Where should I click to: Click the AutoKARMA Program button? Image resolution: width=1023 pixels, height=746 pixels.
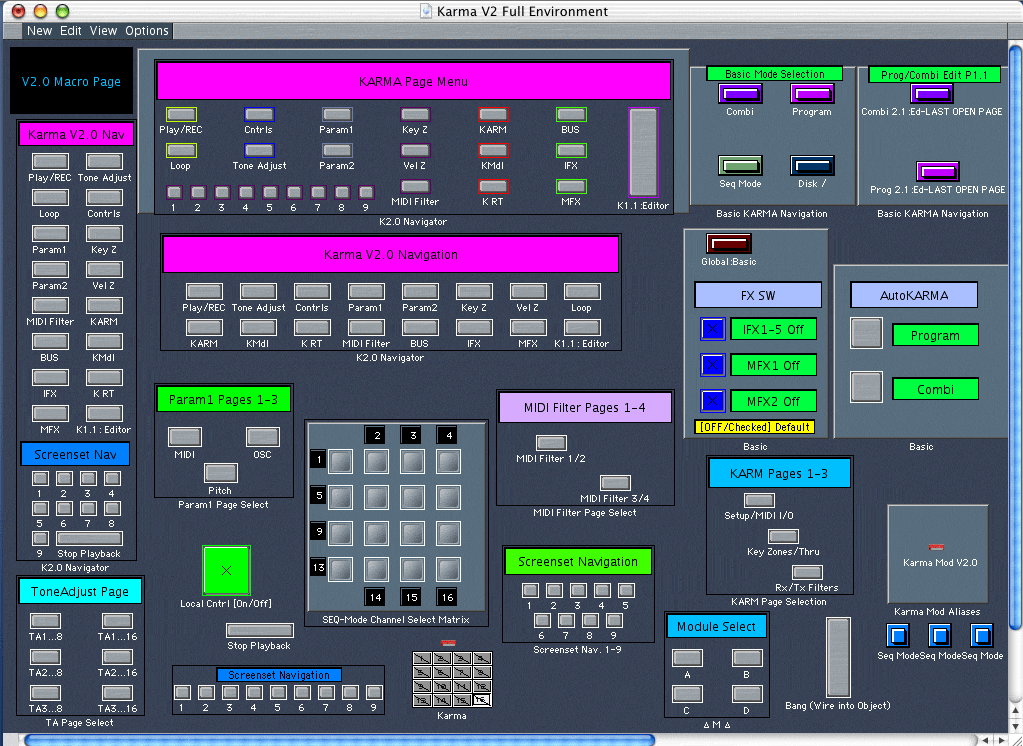pos(866,333)
